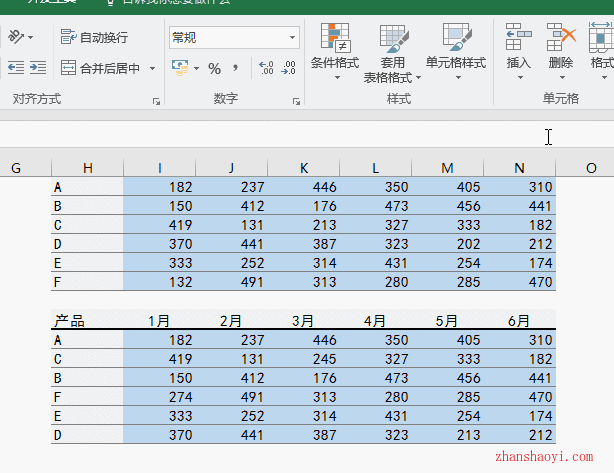Screen dimensions: 614x473
Task: Click label D in lower table
Action: tap(87, 435)
